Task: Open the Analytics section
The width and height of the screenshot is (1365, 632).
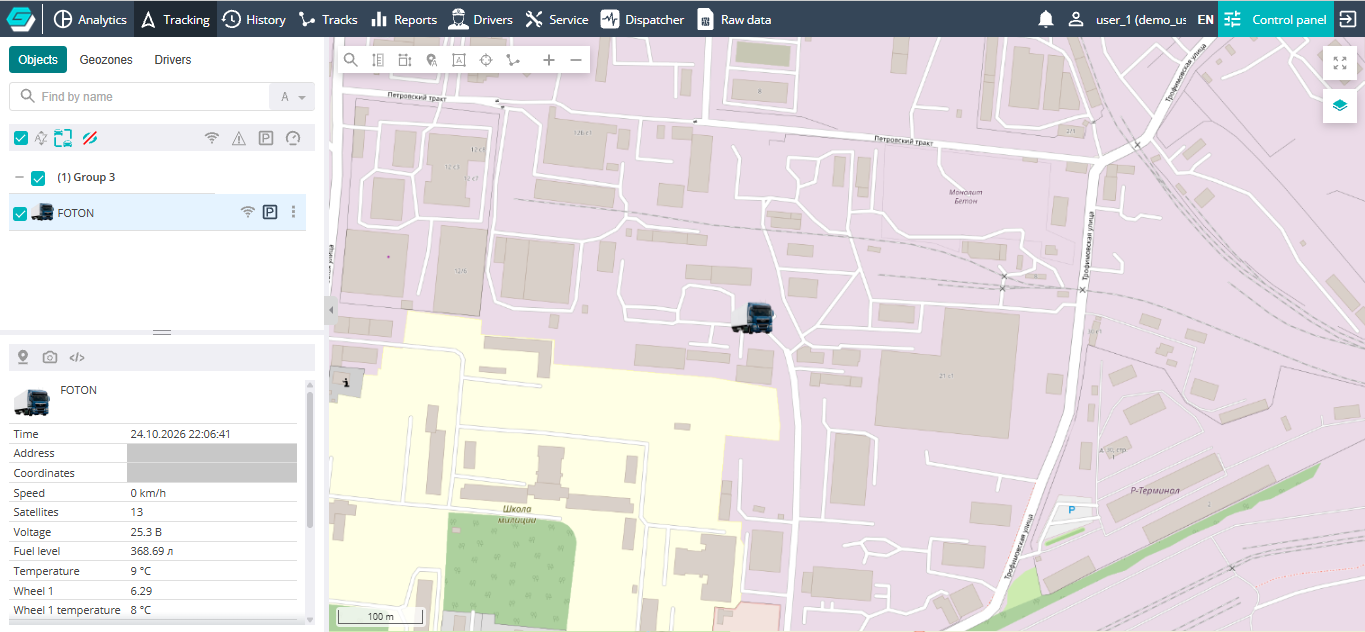Action: coord(91,19)
